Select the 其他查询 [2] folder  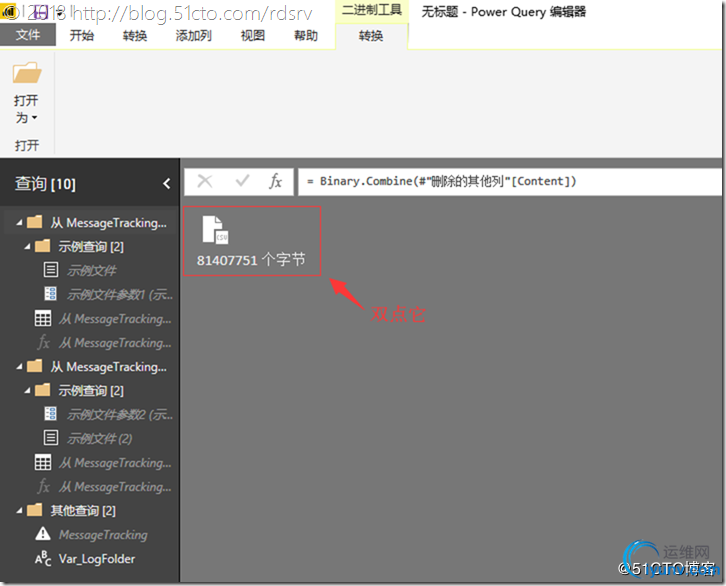point(83,511)
